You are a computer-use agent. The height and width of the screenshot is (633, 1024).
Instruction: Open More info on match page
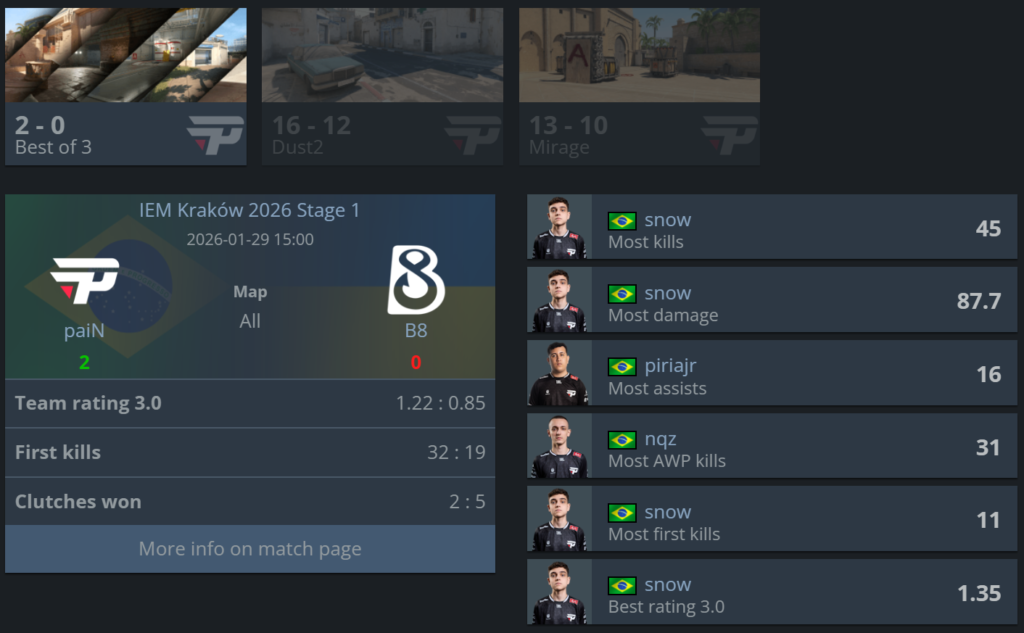pos(250,549)
